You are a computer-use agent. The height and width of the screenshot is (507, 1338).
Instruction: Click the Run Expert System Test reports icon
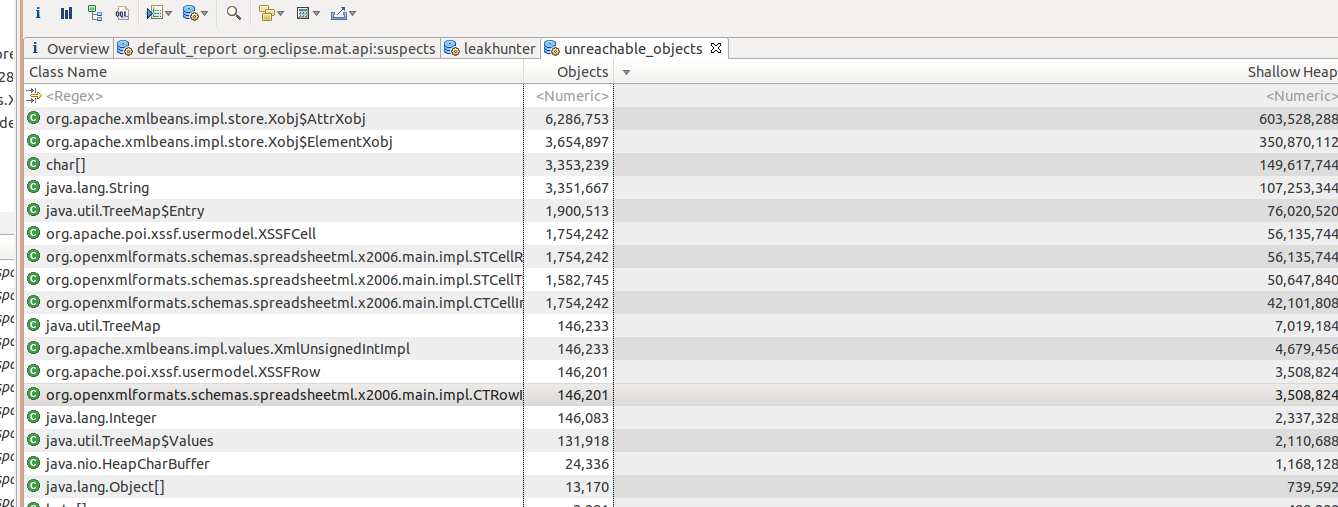[x=190, y=13]
